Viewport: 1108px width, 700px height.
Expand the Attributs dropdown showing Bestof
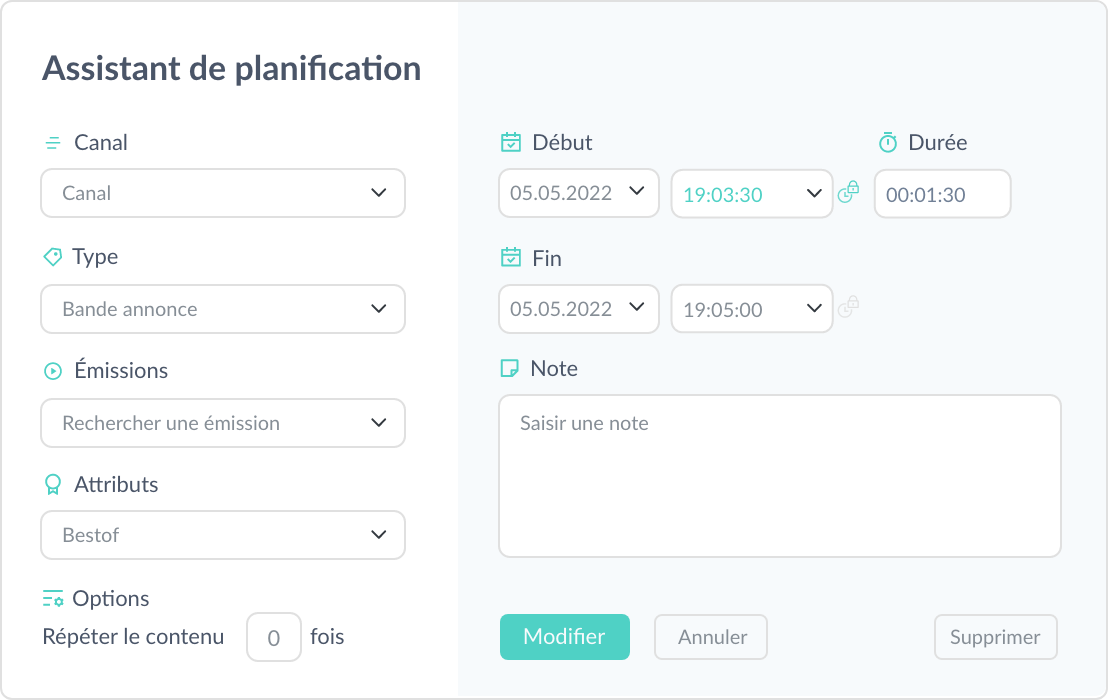pyautogui.click(x=223, y=535)
